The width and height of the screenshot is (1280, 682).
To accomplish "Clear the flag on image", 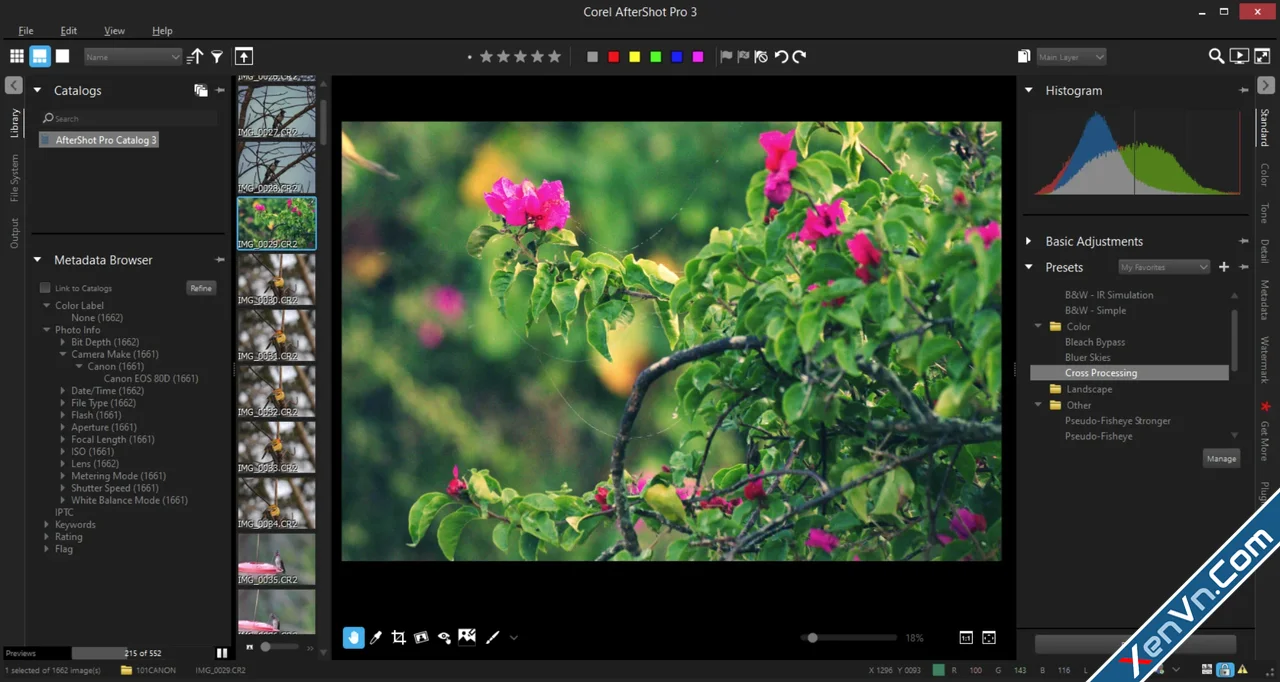I will pyautogui.click(x=761, y=57).
